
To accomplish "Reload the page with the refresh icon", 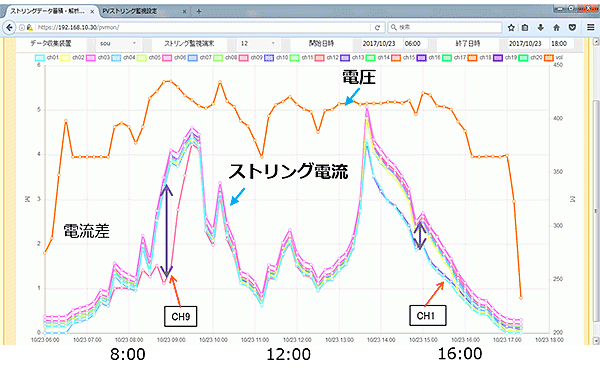I will pos(377,28).
